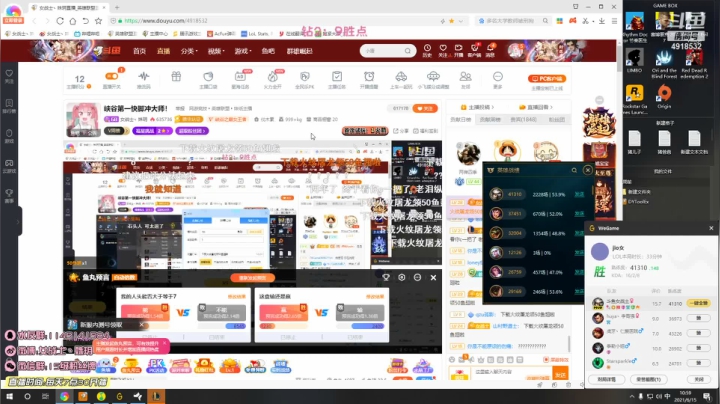720x404 pixels.
Task: Click the orange 发送 chat send button
Action: 560,374
